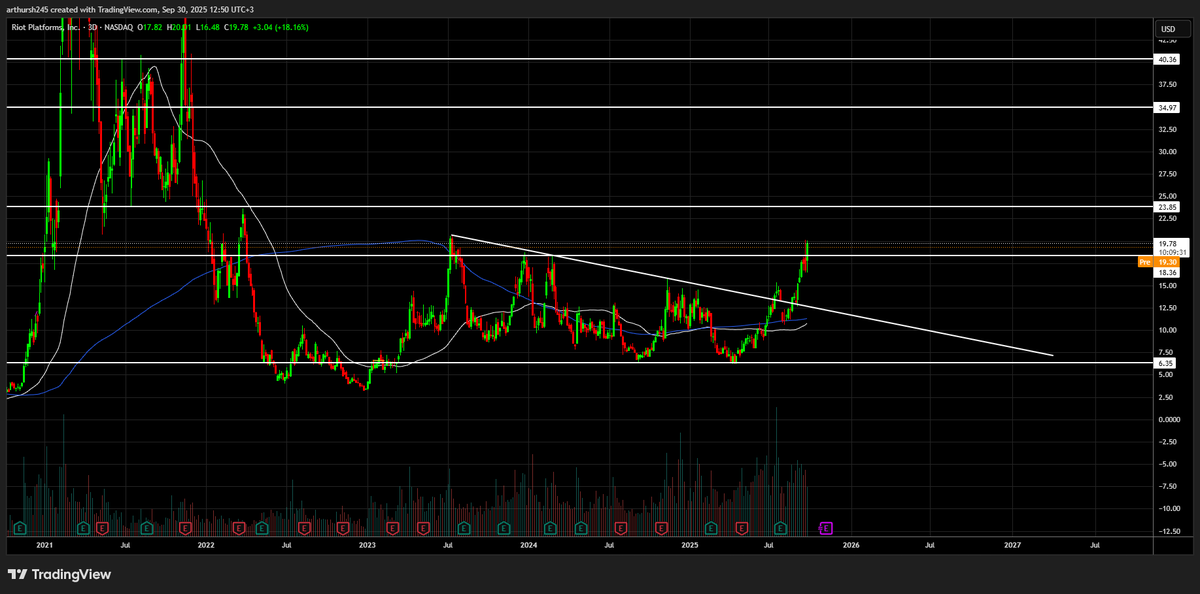Click the 2021 label on time axis

point(44,546)
